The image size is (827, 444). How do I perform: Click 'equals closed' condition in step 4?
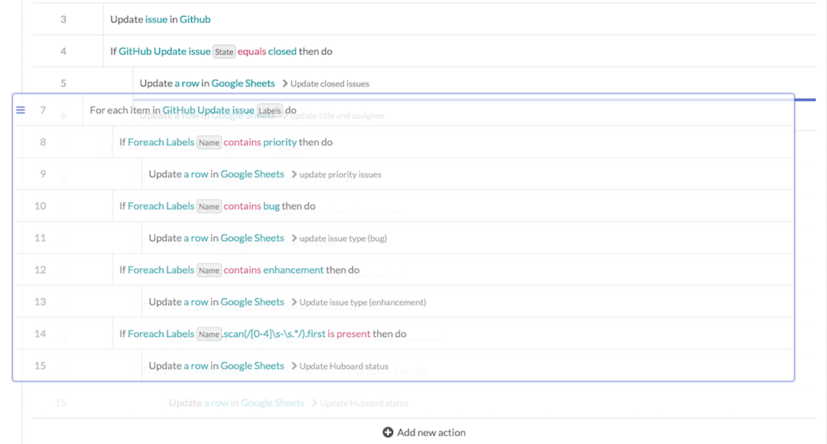[267, 51]
